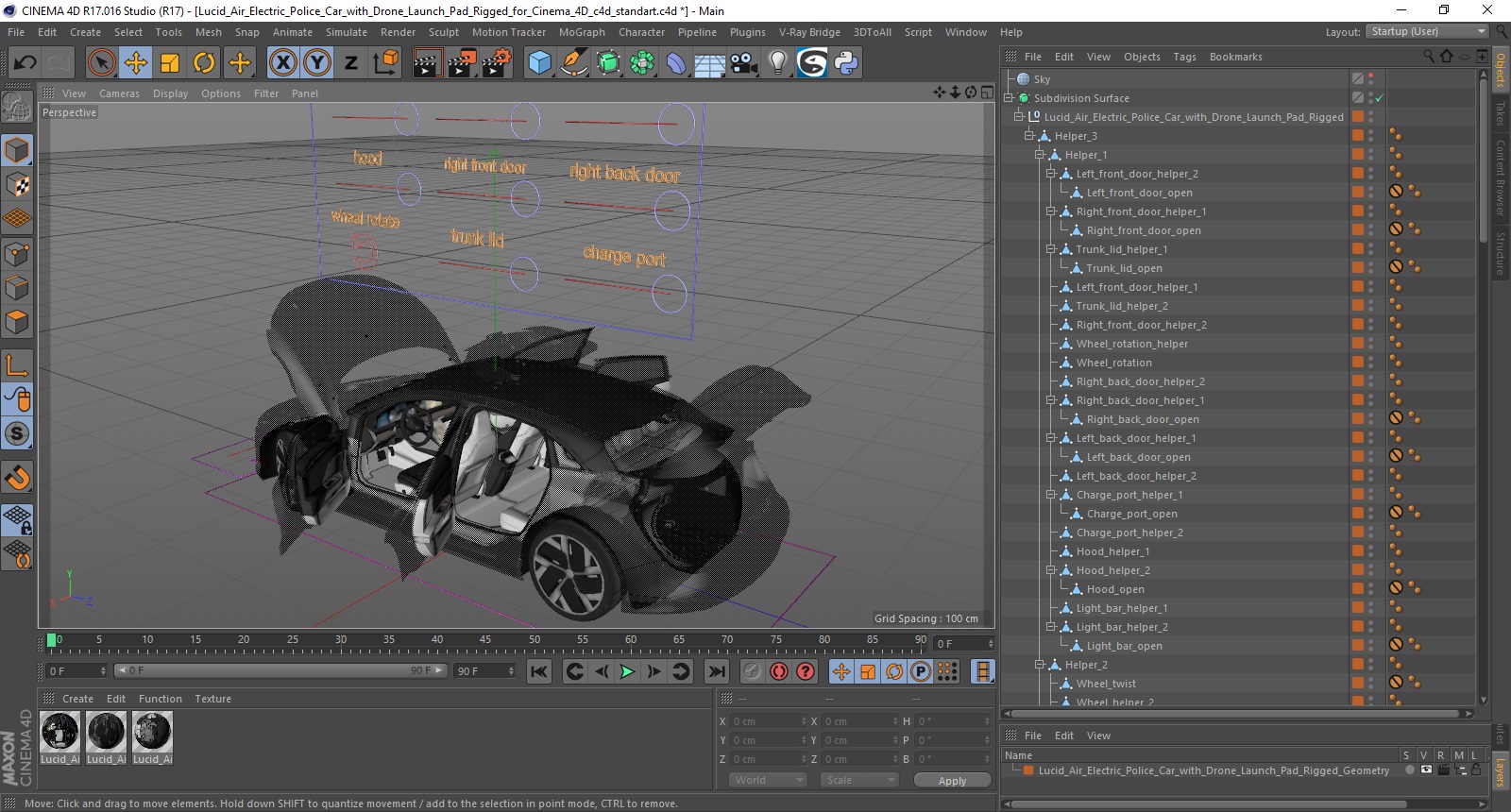
Task: Activate the Rotate tool
Action: 204,63
